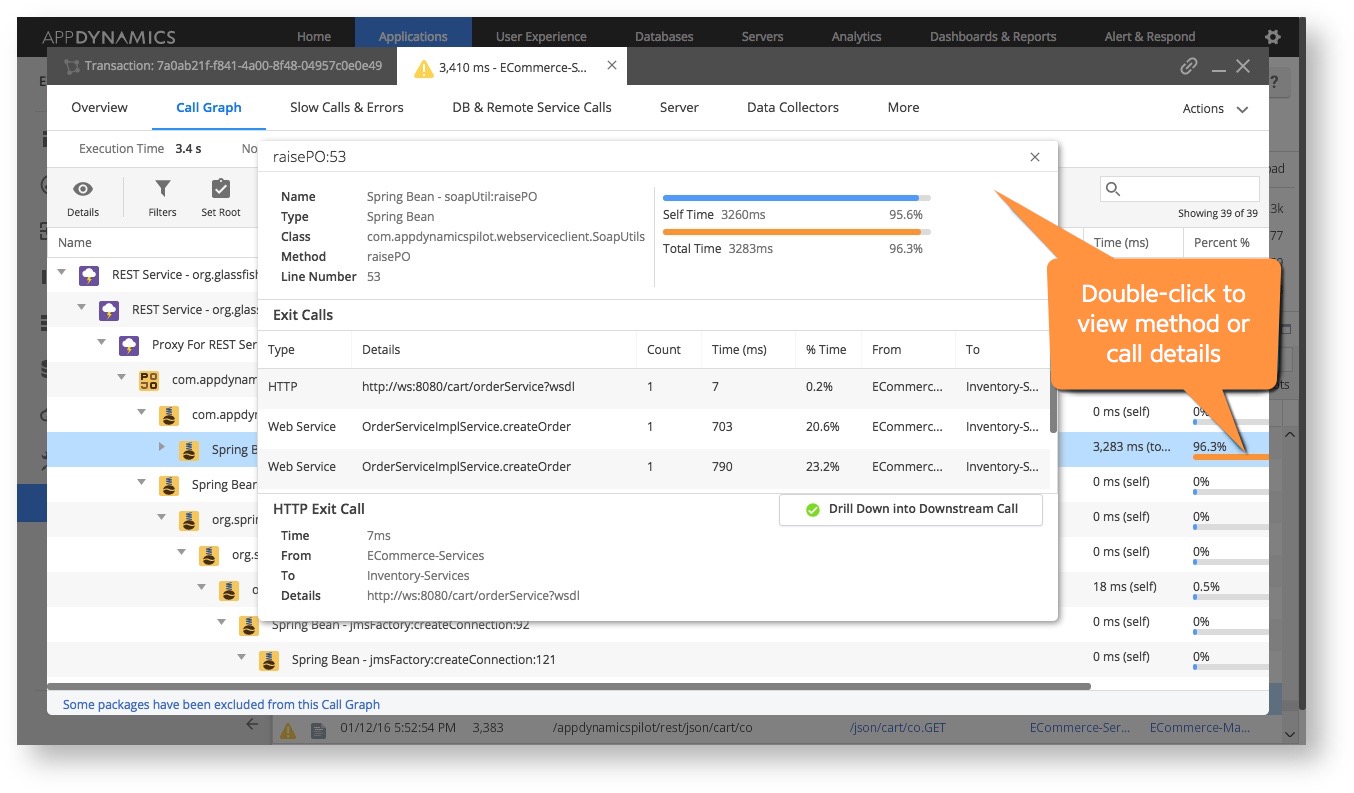1354x793 pixels.
Task: Click the purple REST Service root node icon
Action: 89,275
